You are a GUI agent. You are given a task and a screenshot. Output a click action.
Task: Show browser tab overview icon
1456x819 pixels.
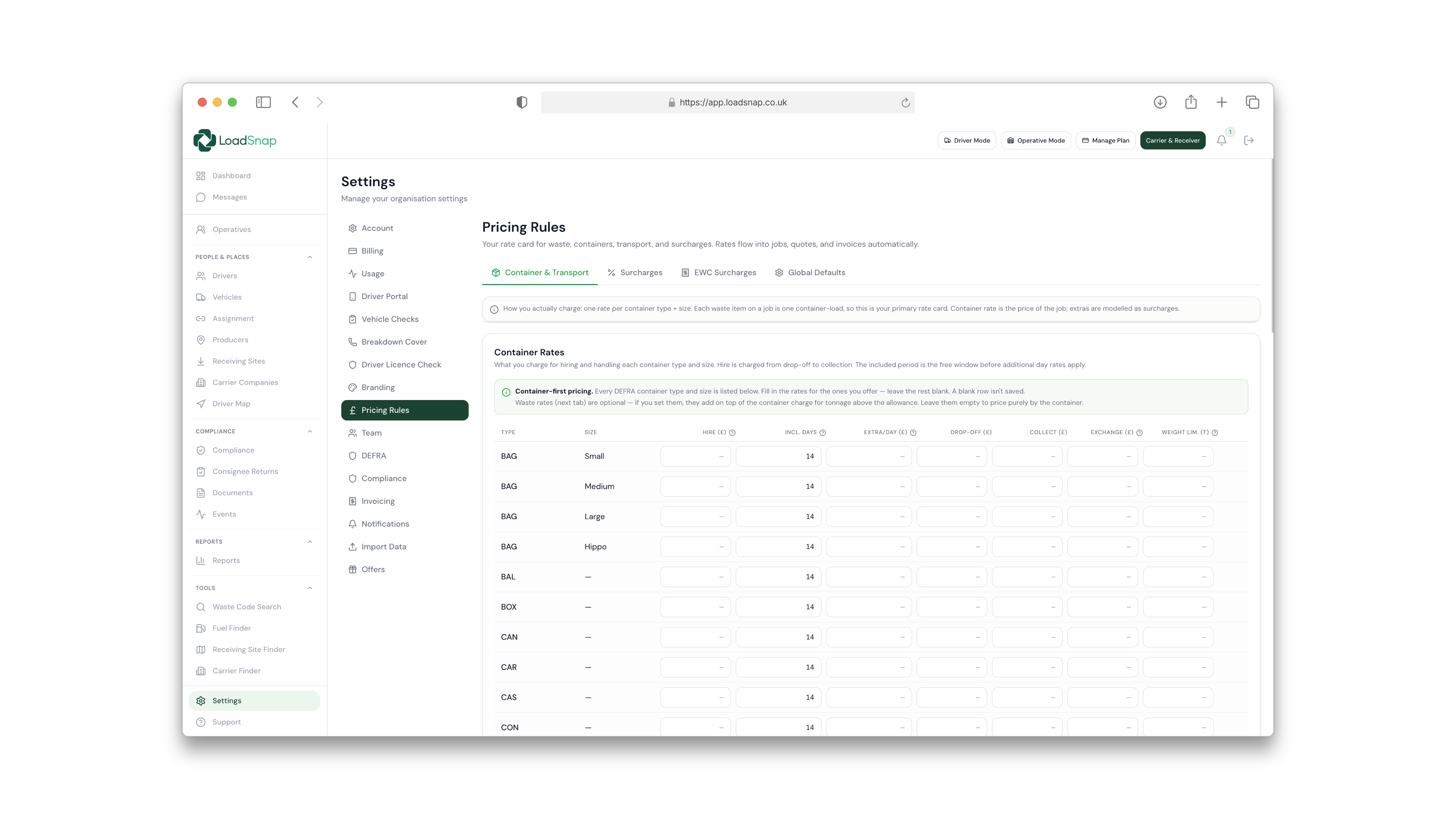point(1252,102)
